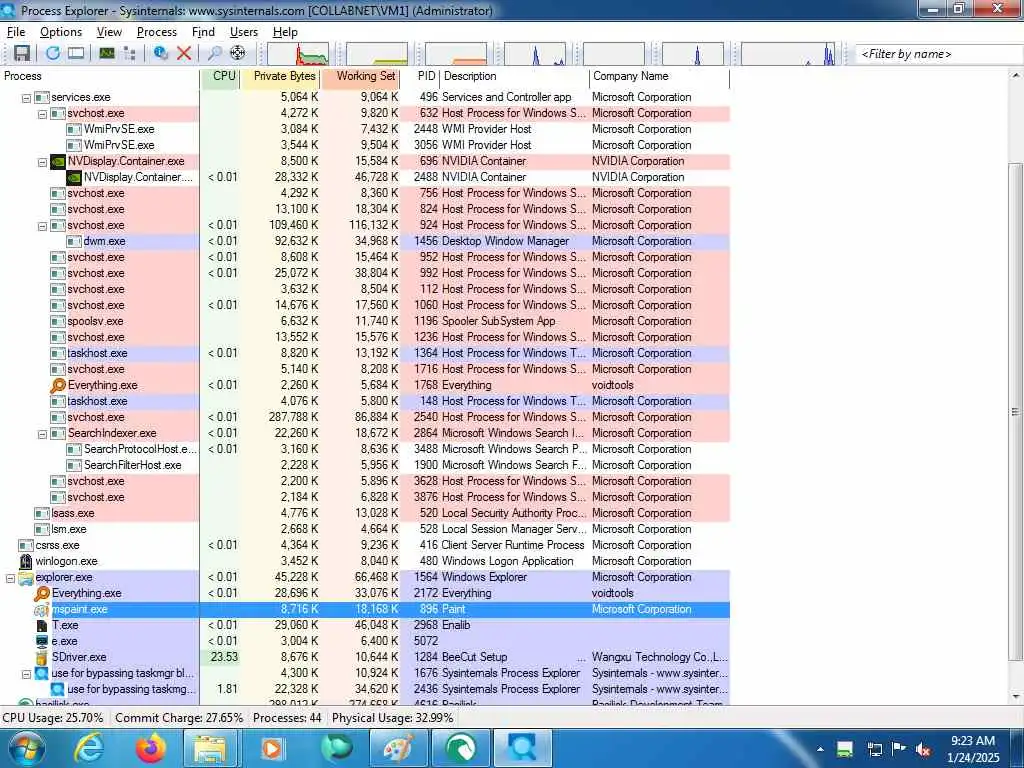Open the Help menu
The image size is (1024, 768).
285,32
